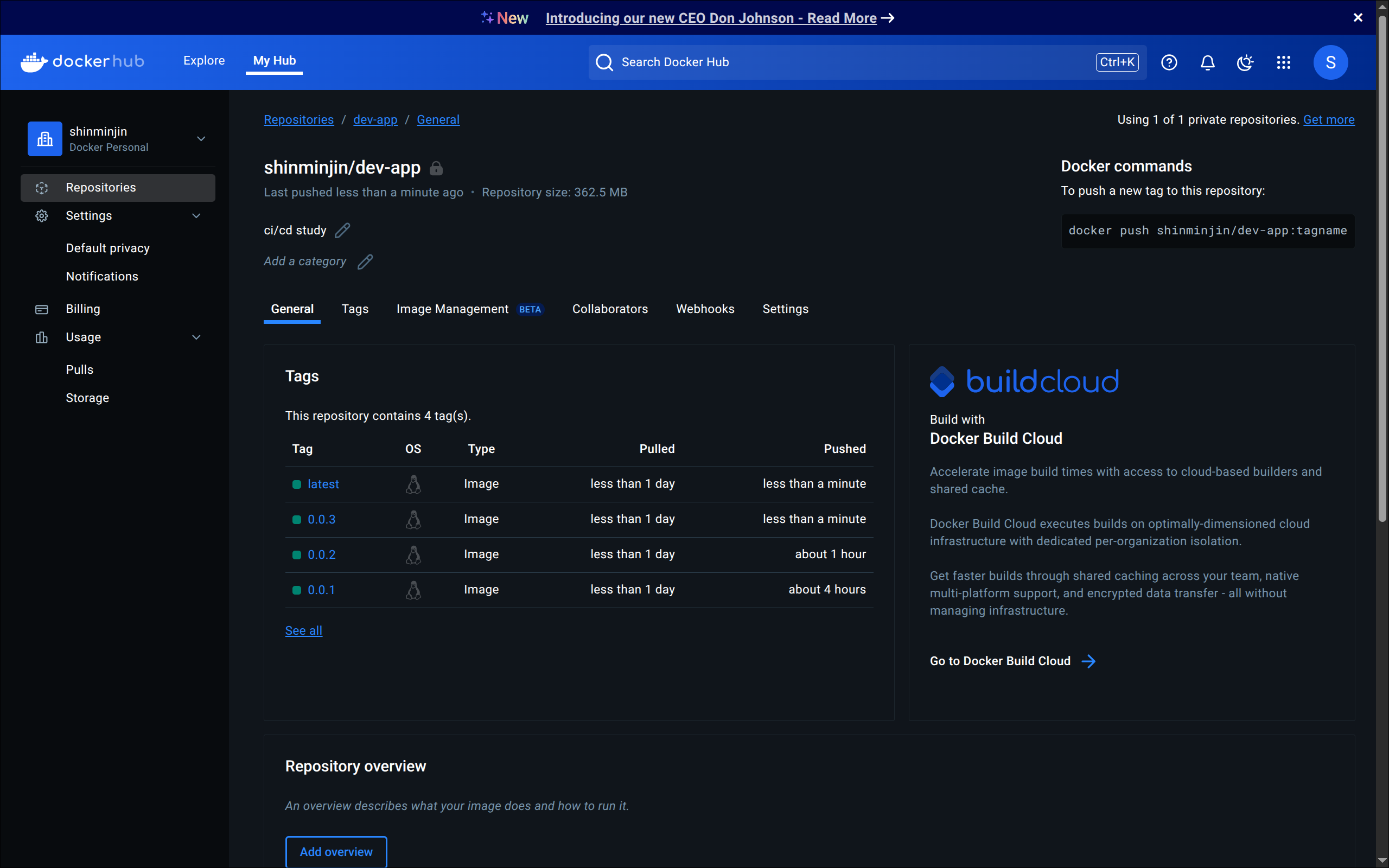Toggle the dark/light theme icon

tap(1245, 62)
